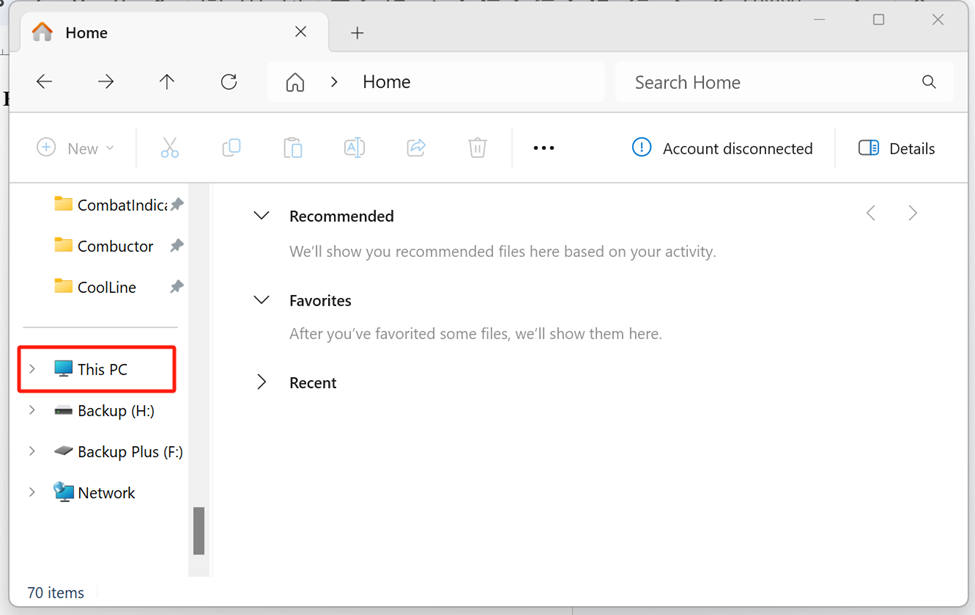Click the Copy icon in toolbar
Viewport: 975px width, 615px height.
[231, 148]
